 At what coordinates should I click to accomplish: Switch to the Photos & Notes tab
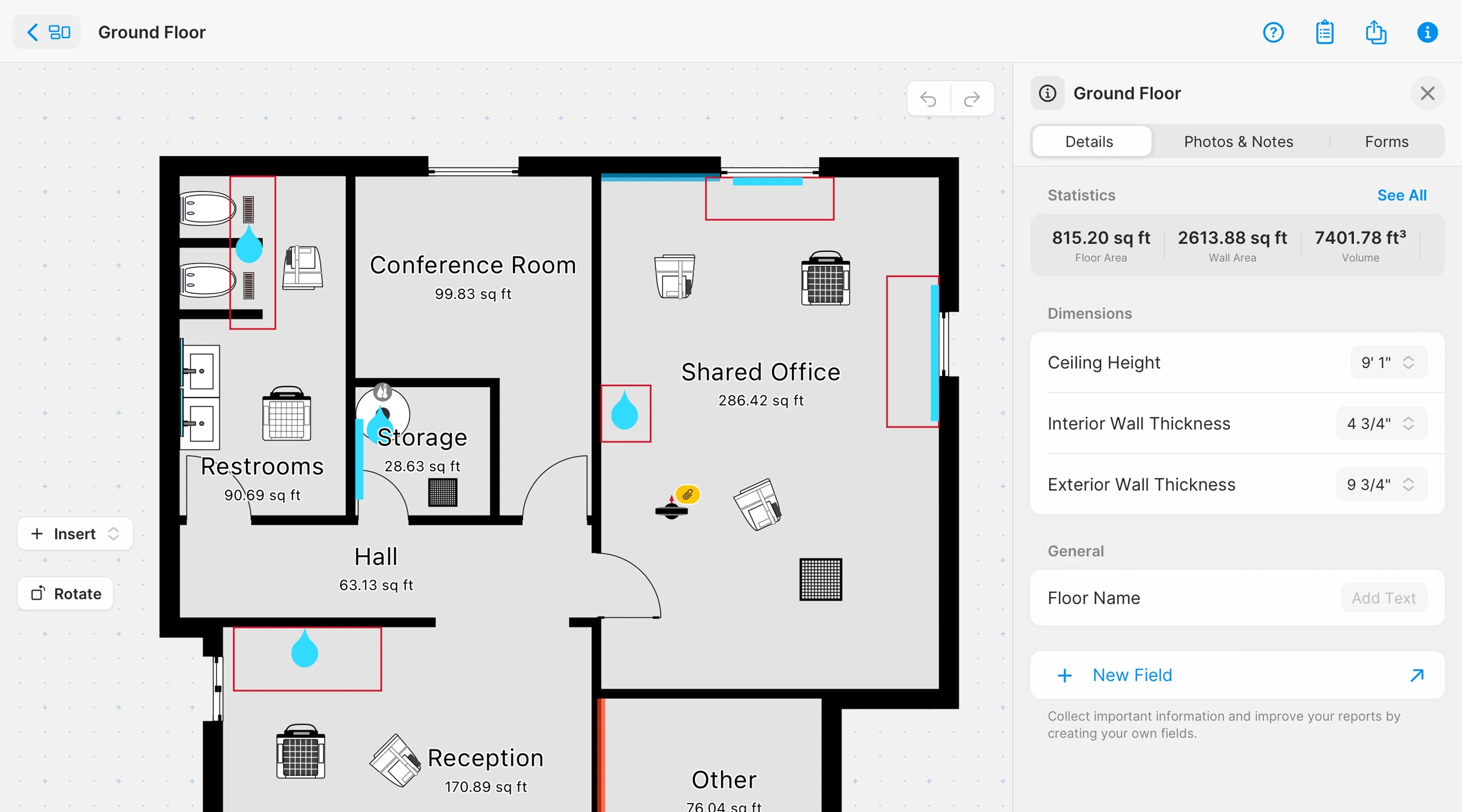pos(1238,141)
